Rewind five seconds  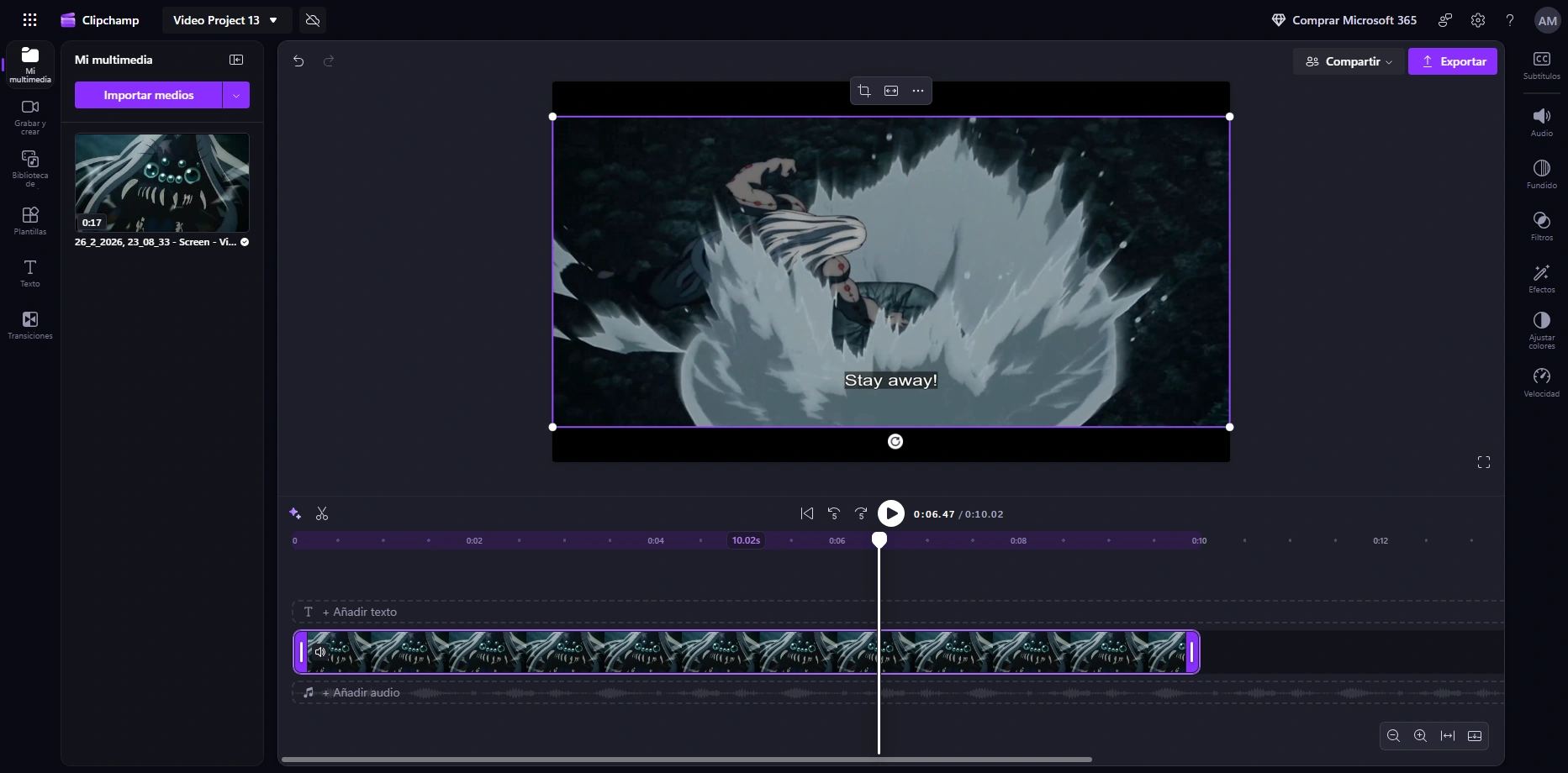tap(834, 513)
